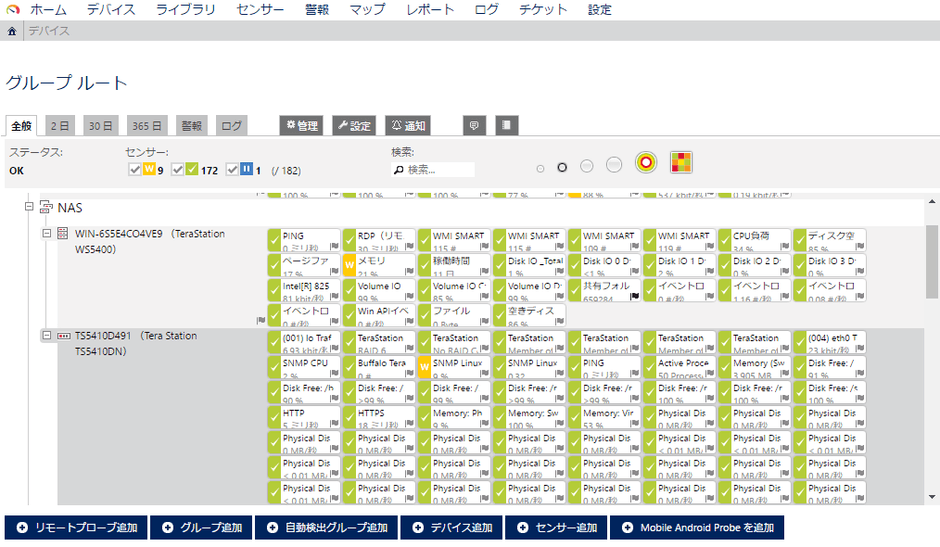
Task: Collapse the TS5410D491 device node
Action: pyautogui.click(x=46, y=337)
